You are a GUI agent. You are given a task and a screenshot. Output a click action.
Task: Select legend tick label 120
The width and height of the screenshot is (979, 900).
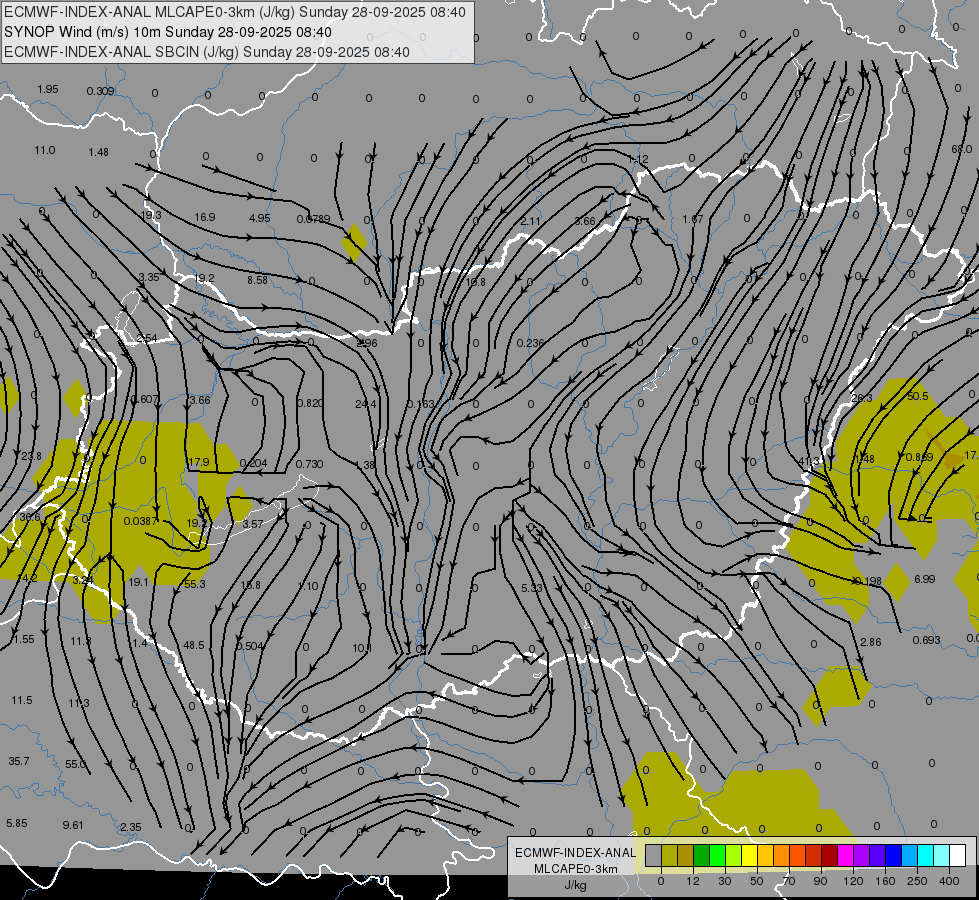[853, 881]
